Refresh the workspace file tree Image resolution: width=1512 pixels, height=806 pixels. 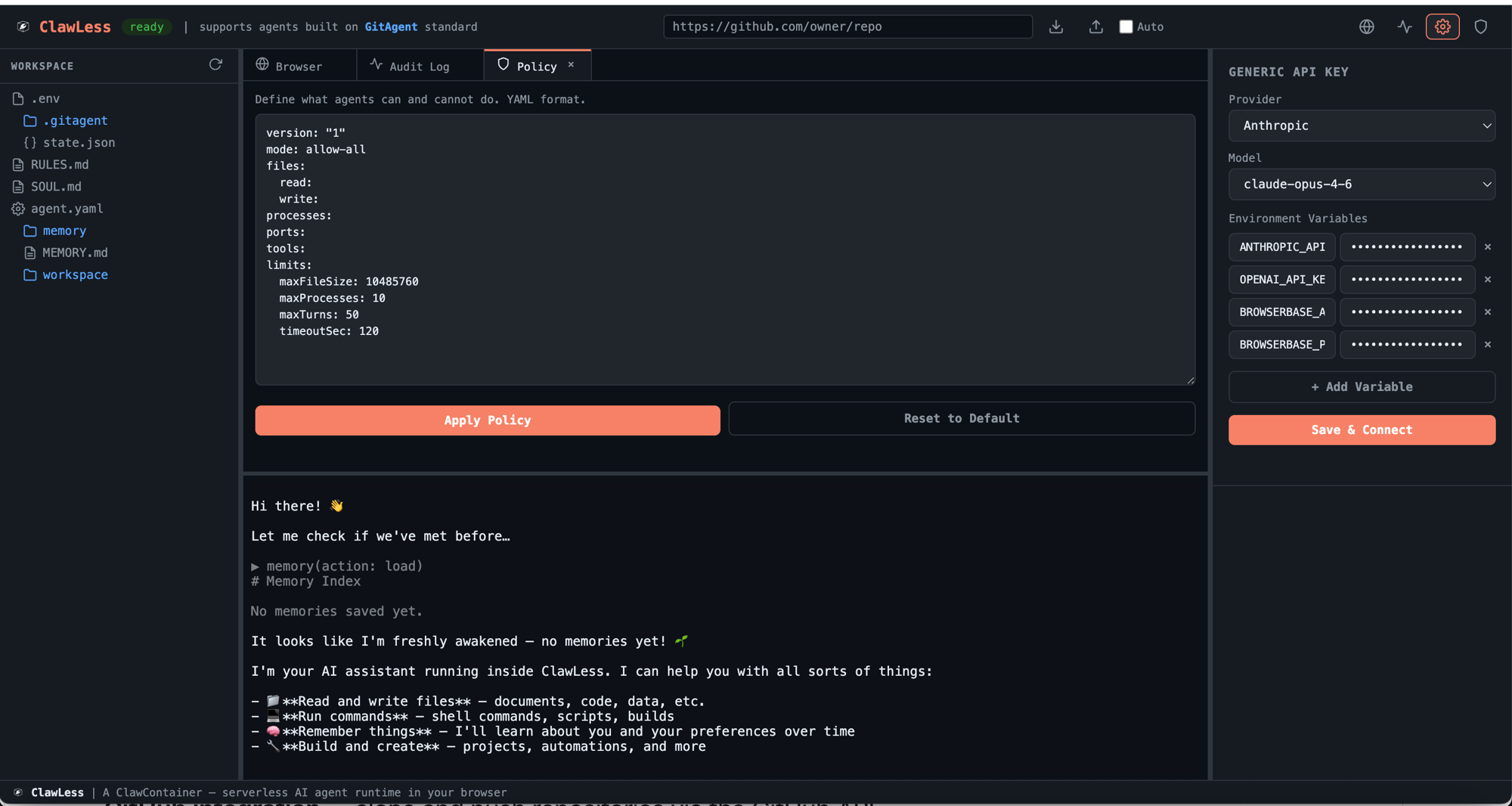[215, 65]
